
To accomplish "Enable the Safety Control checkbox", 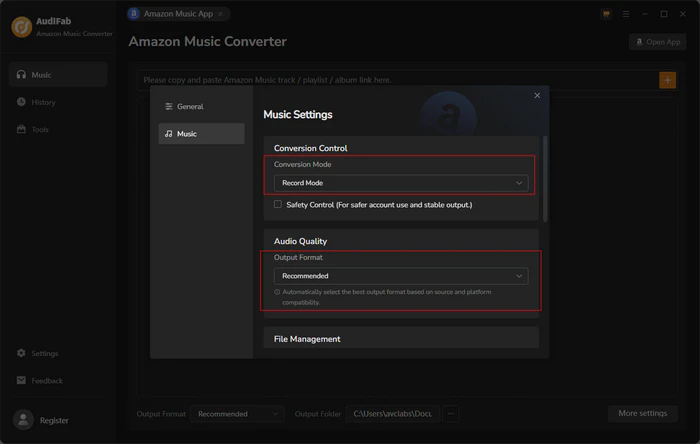I will click(278, 204).
